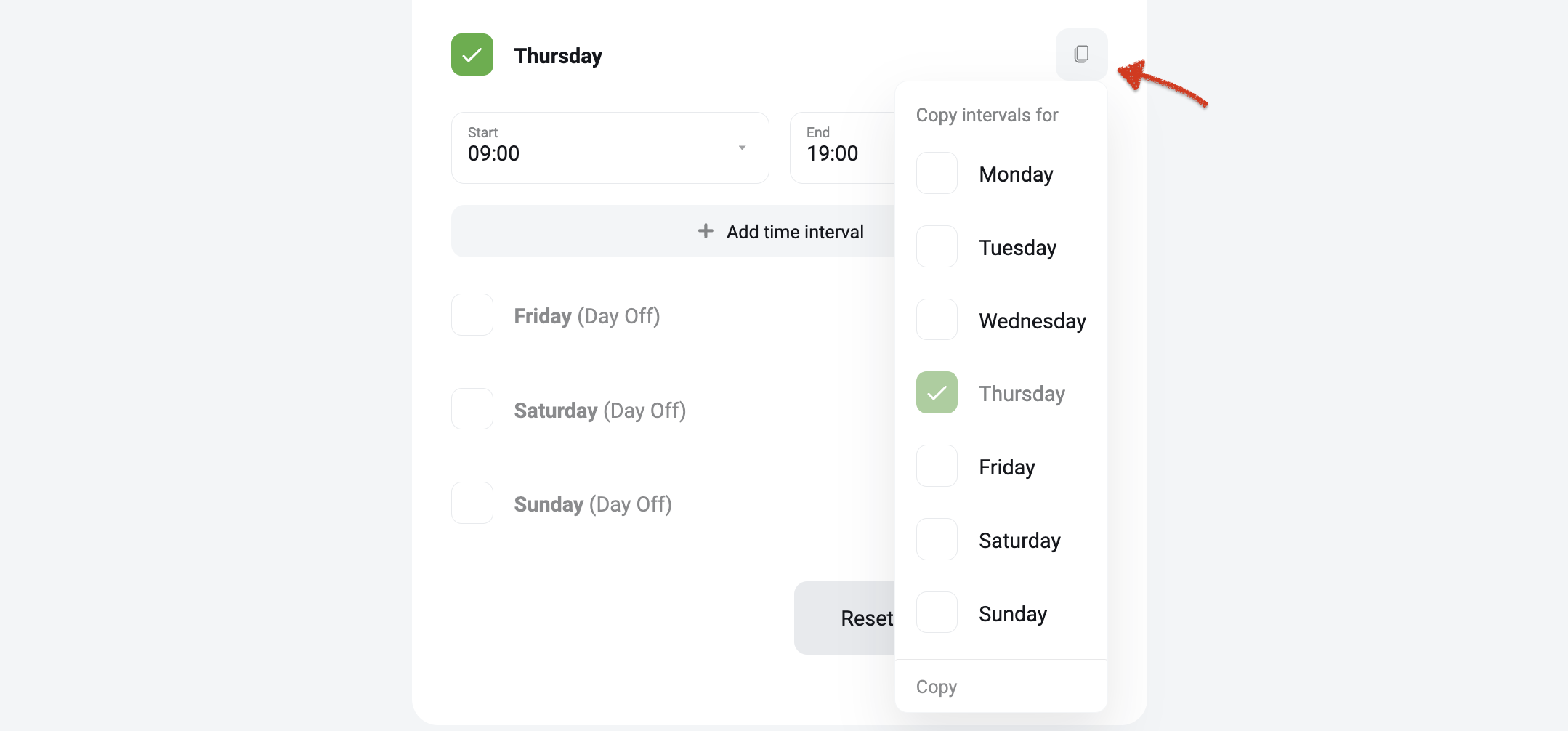Click Add time interval button
This screenshot has height=731, width=1568.
(x=673, y=231)
